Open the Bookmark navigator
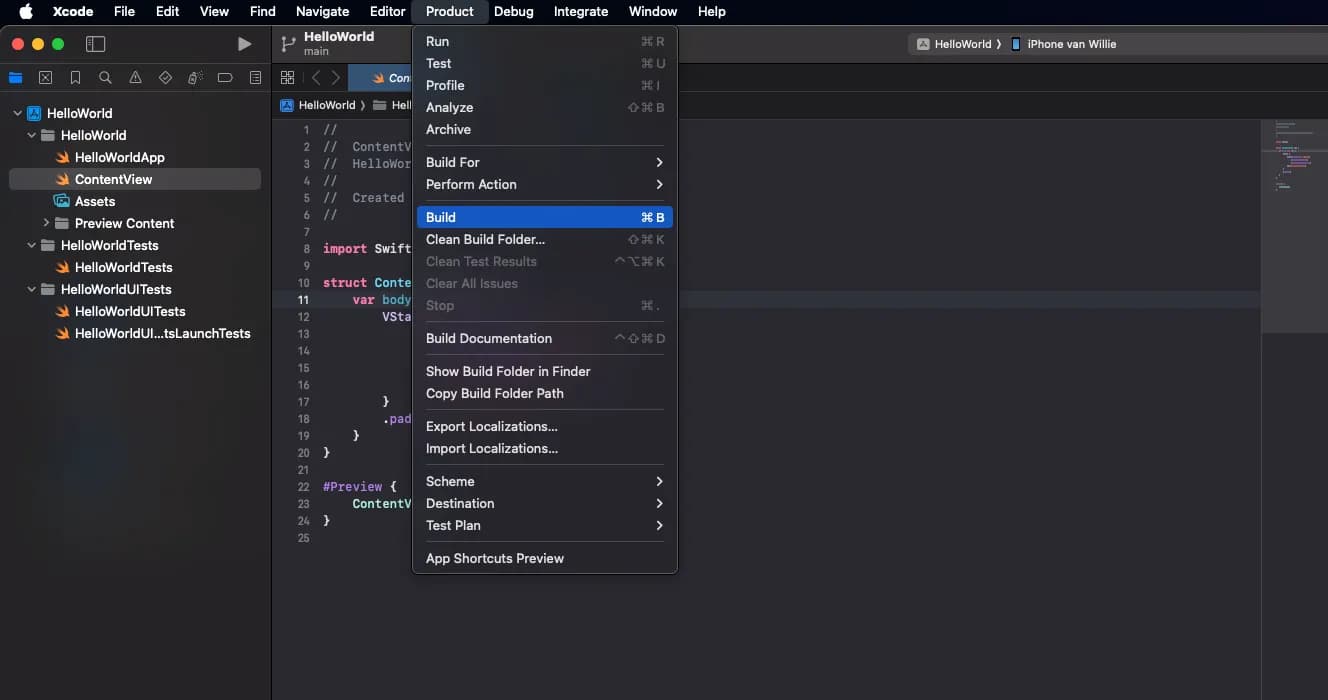 coord(75,78)
